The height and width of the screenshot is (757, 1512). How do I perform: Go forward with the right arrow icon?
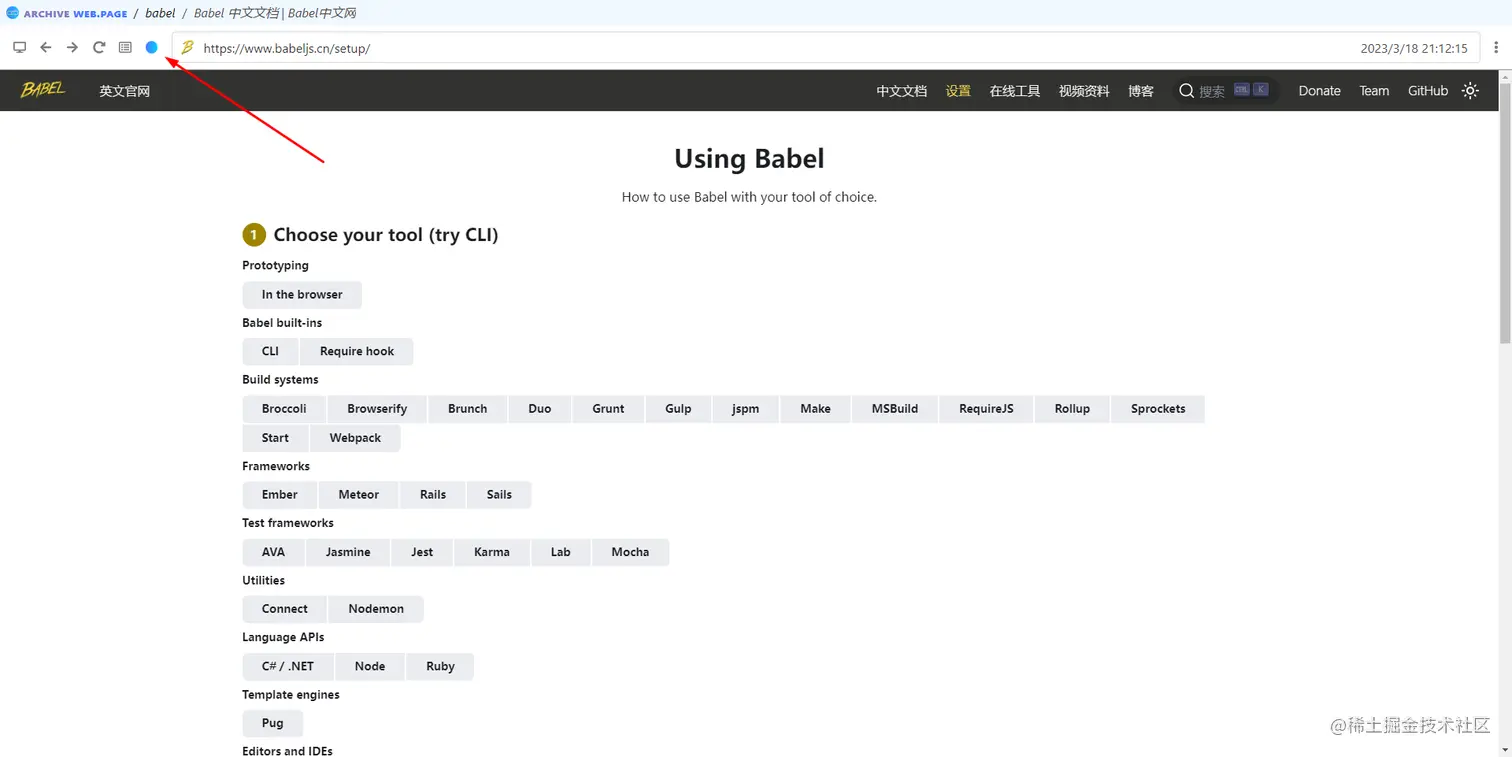click(72, 47)
